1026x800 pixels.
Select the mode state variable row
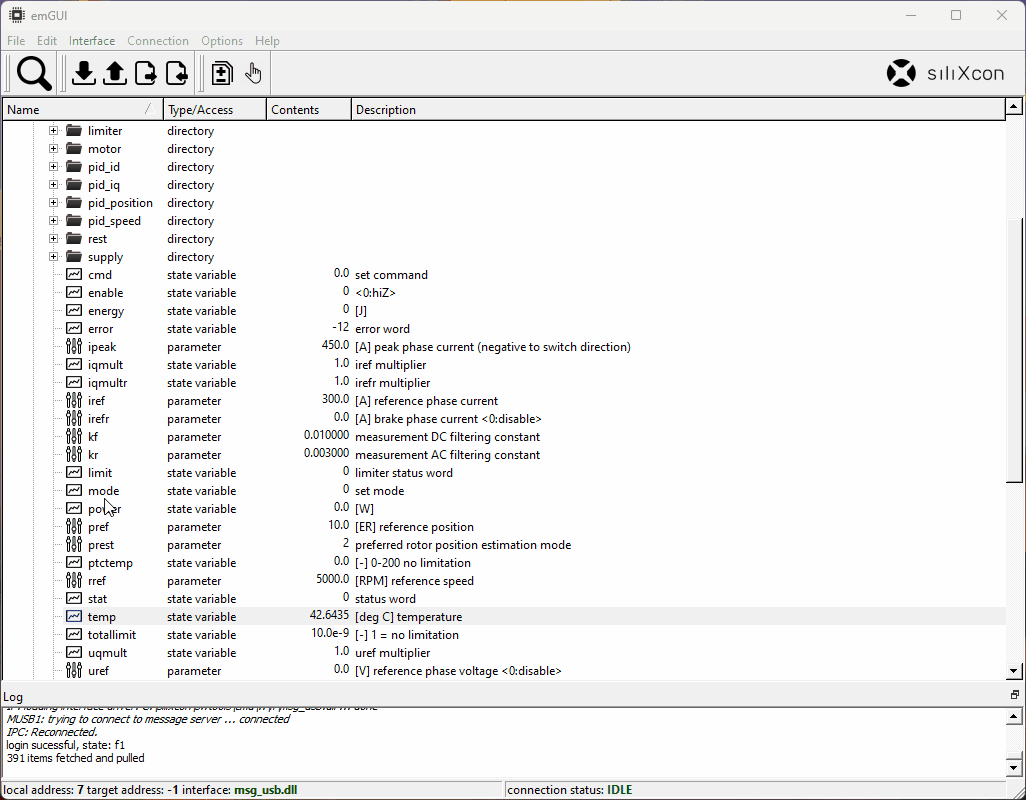(x=534, y=491)
